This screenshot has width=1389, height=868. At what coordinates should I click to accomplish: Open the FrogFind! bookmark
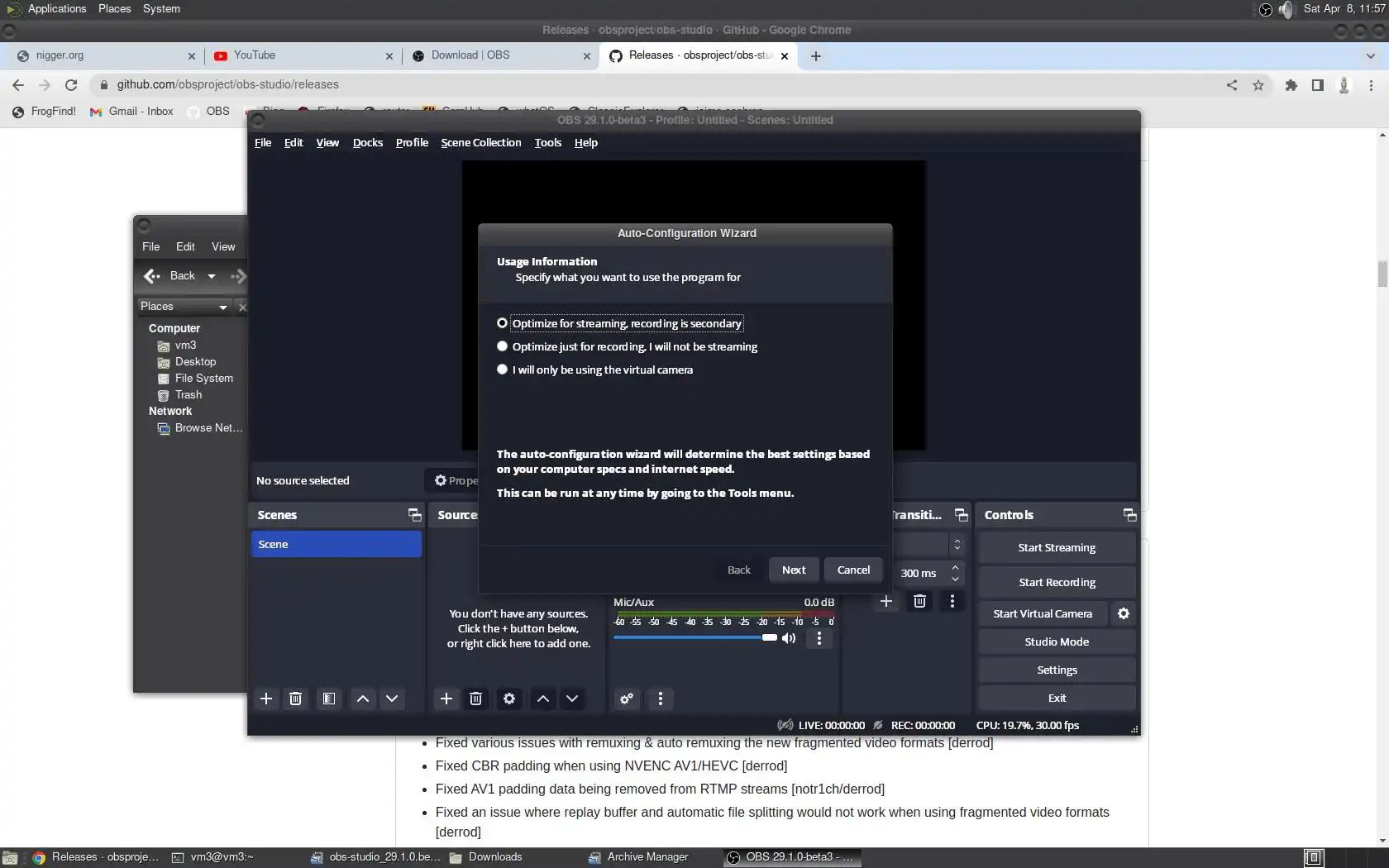tap(44, 111)
